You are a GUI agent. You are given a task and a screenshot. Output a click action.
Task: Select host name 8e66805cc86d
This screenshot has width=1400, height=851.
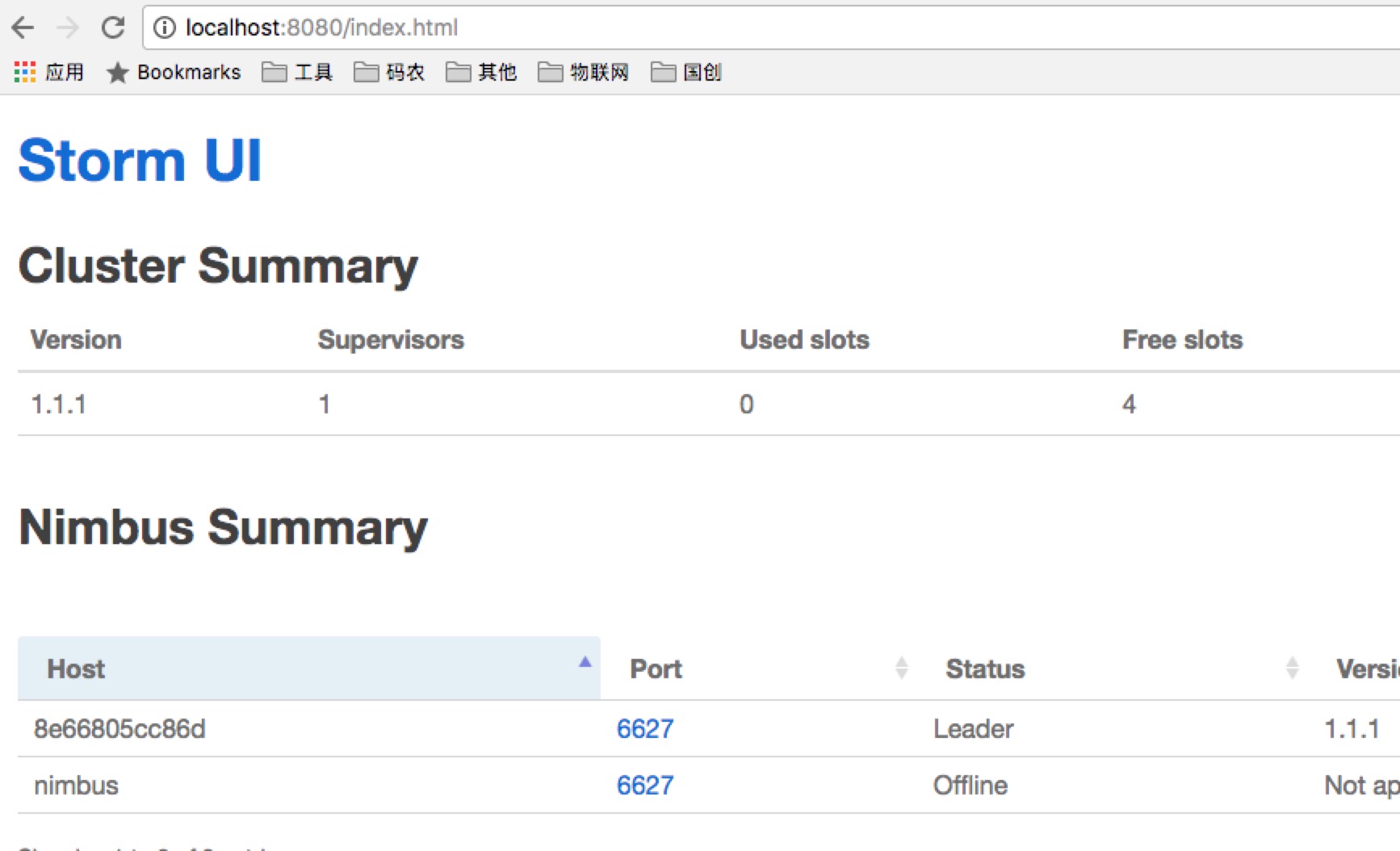119,729
